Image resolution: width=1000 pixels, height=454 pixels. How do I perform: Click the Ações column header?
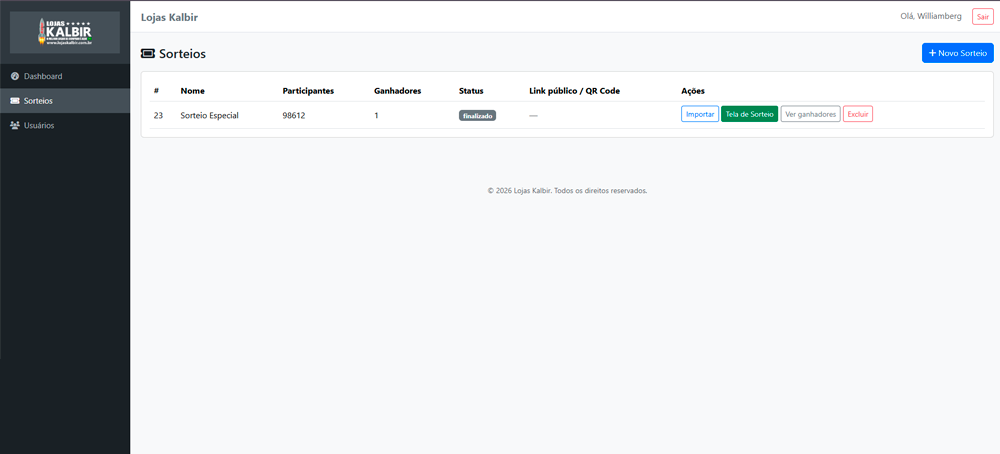693,91
